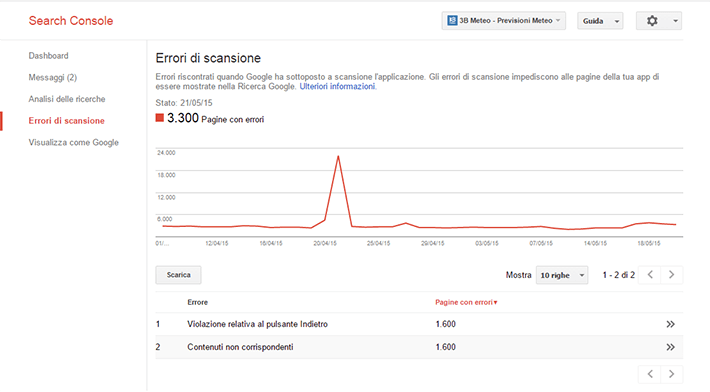Open the Guida help dropdown

(600, 21)
